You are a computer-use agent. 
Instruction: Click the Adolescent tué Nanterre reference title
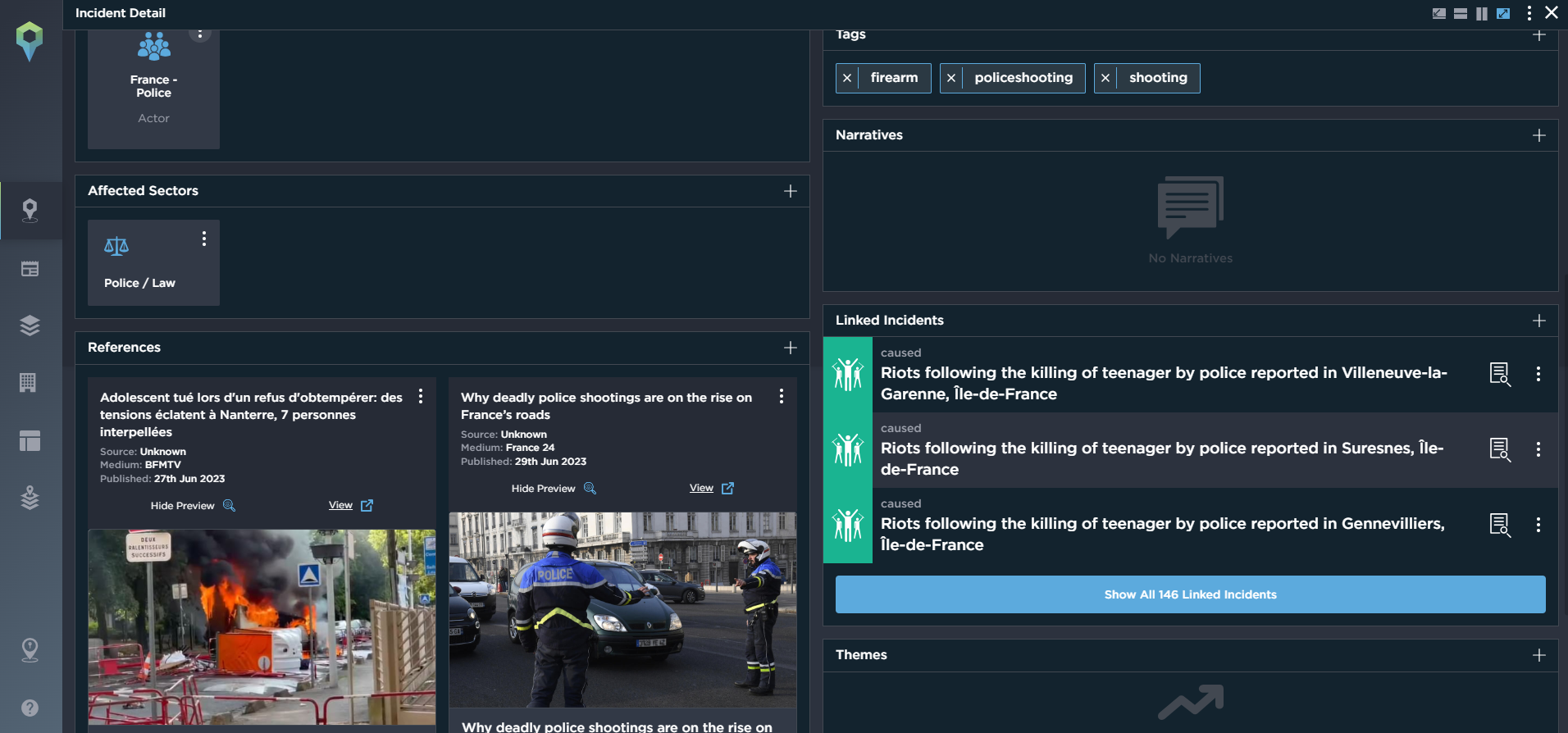[251, 415]
